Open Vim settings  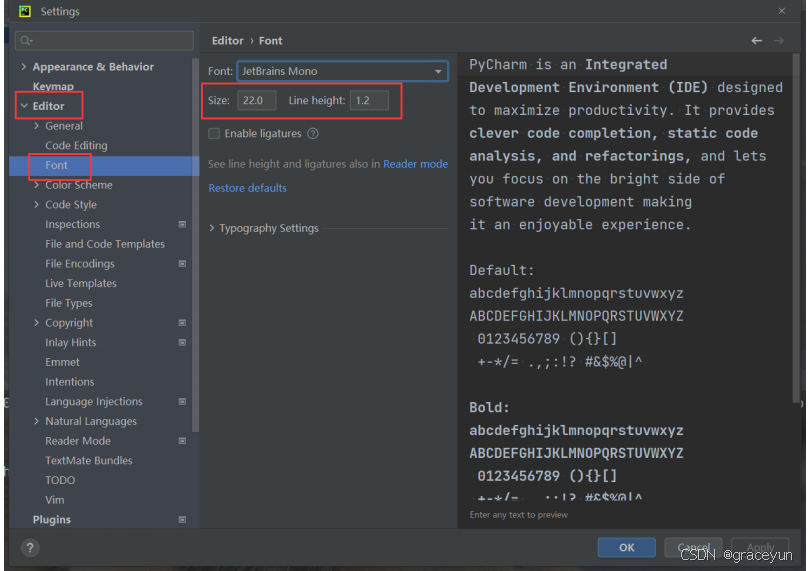(55, 500)
